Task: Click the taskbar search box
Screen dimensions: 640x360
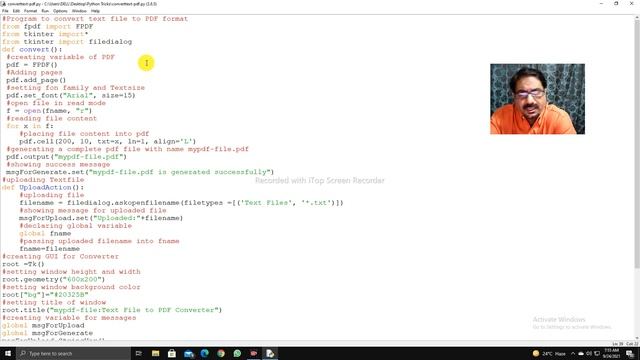Action: 73,353
